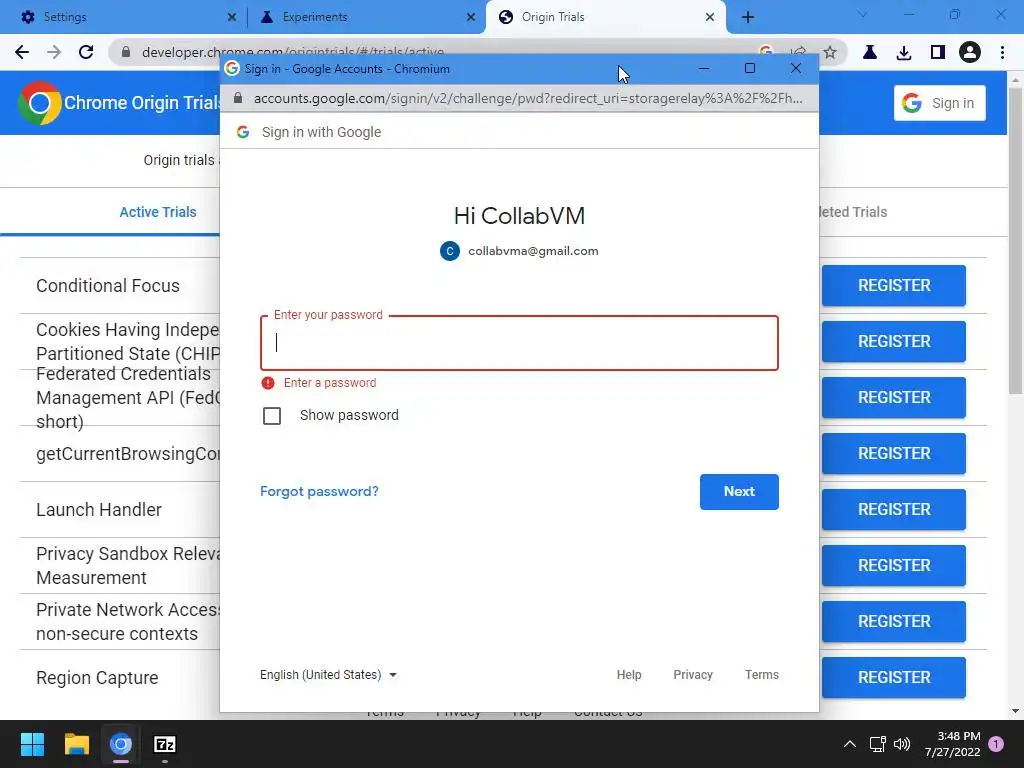Close the Settings tab
This screenshot has width=1024, height=768.
tap(232, 18)
